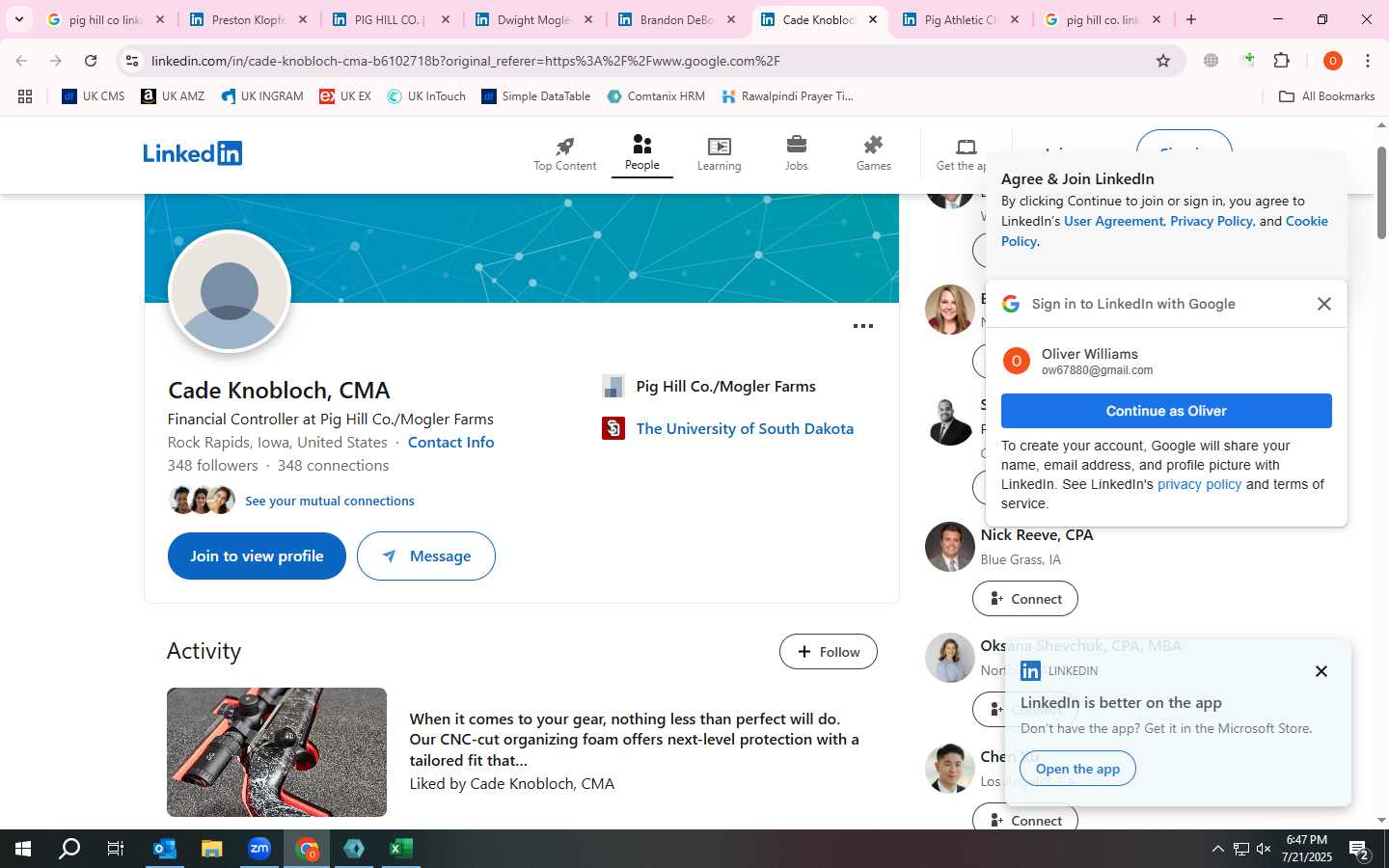Close the Cade Knobloch tab

[873, 19]
